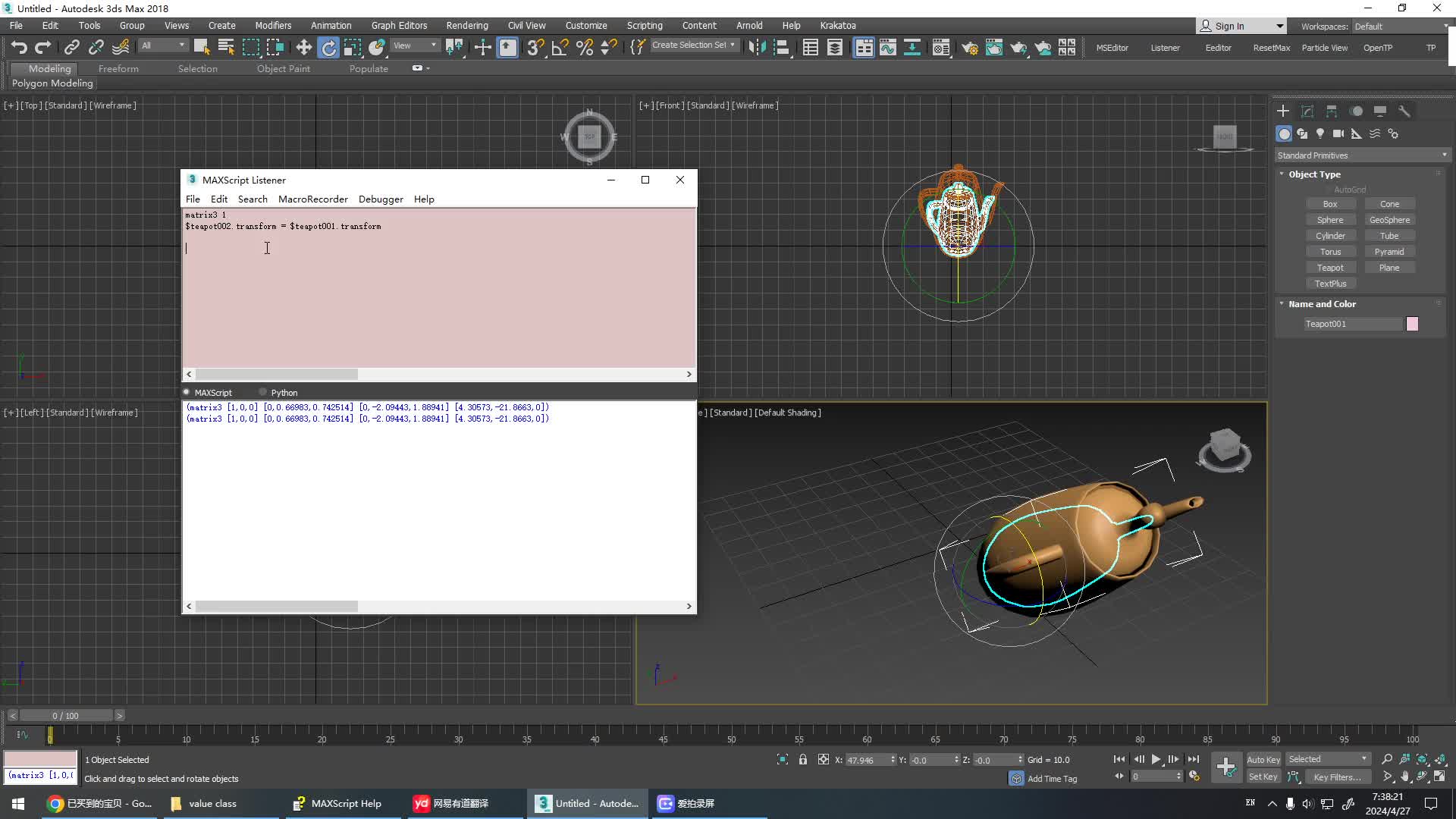
Task: Switch to the Hierarchy panel icon
Action: (x=1332, y=111)
